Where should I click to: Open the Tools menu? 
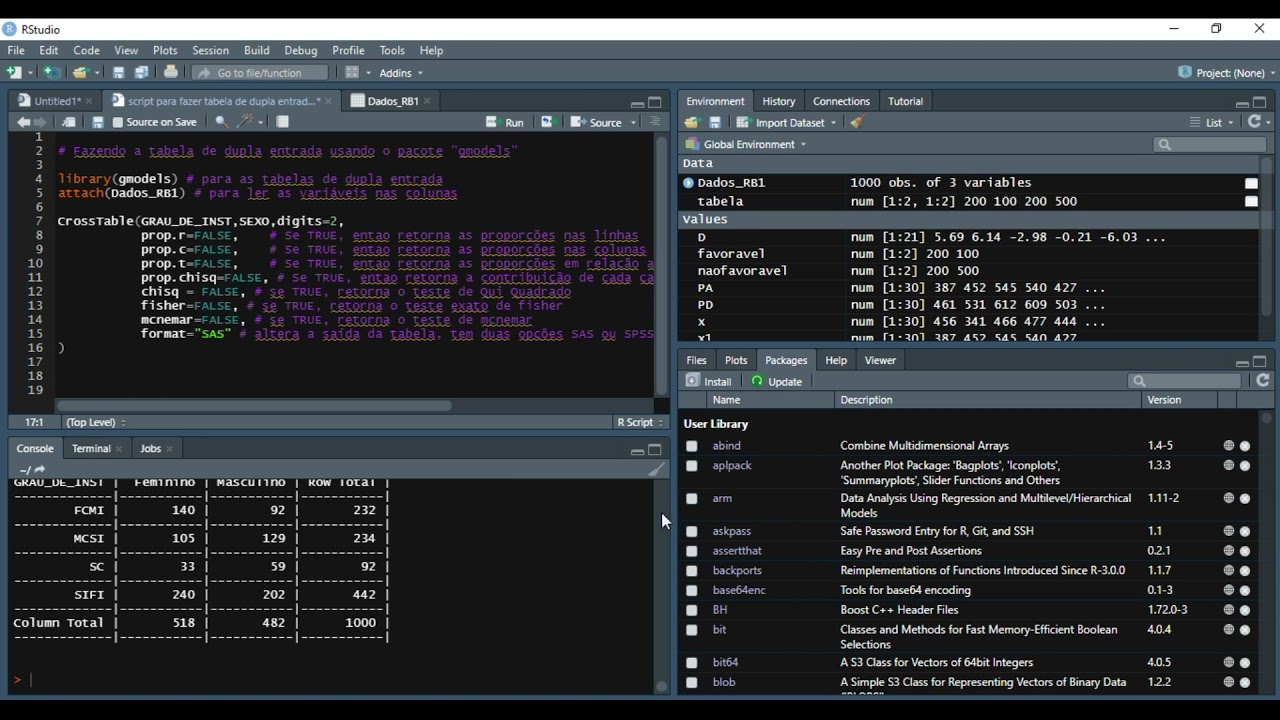point(392,50)
